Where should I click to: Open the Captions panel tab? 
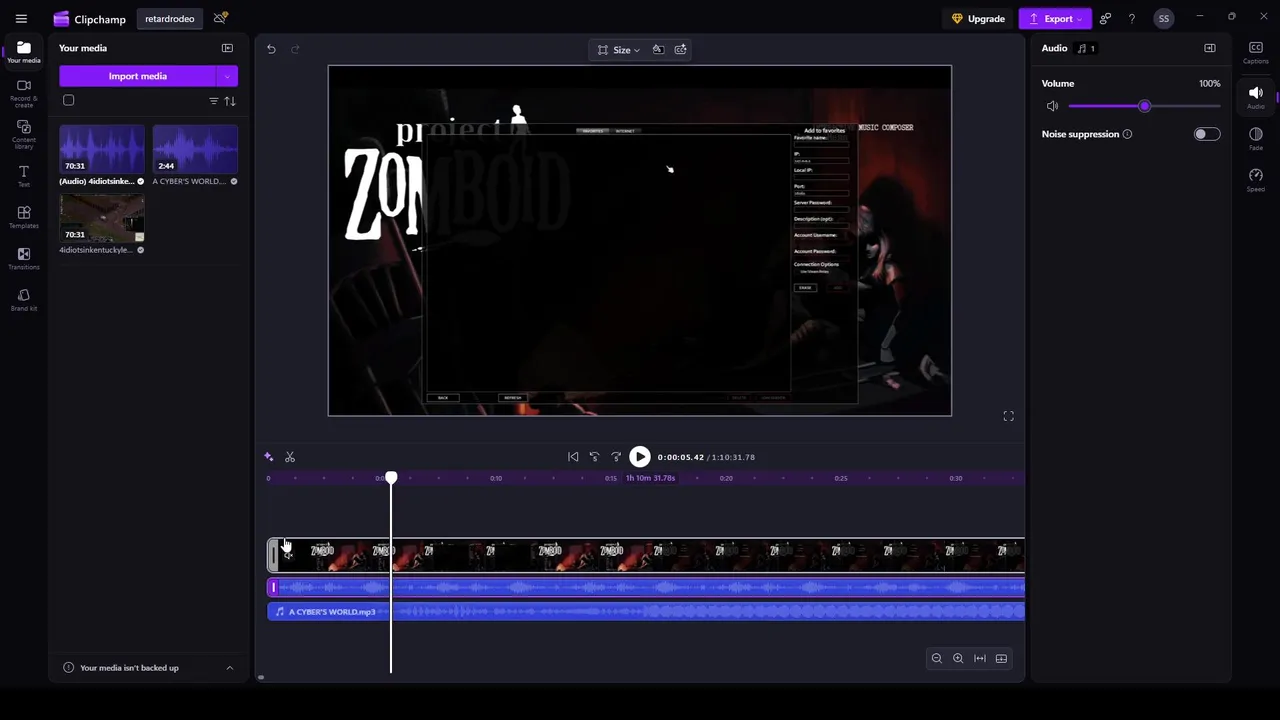coord(1256,53)
